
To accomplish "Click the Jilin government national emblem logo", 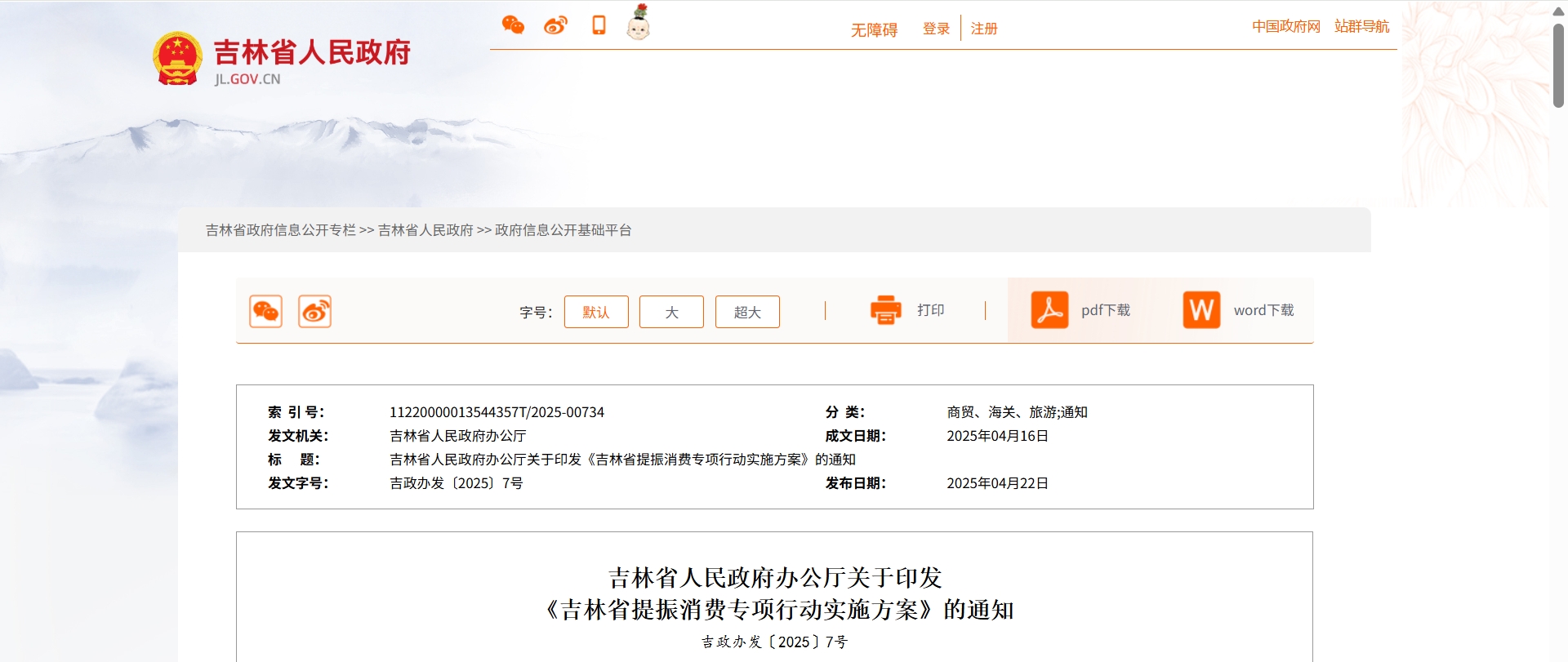I will 177,58.
